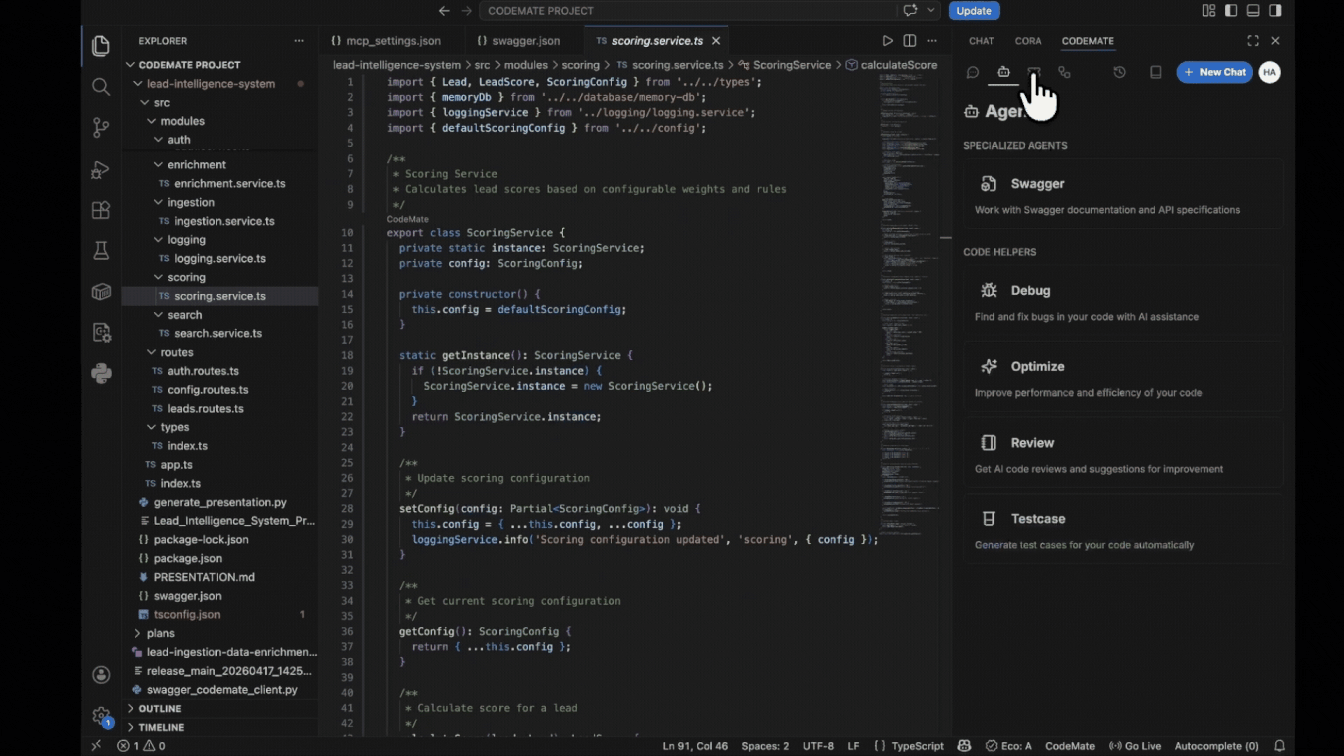Toggle the primary side bar

click(1231, 11)
